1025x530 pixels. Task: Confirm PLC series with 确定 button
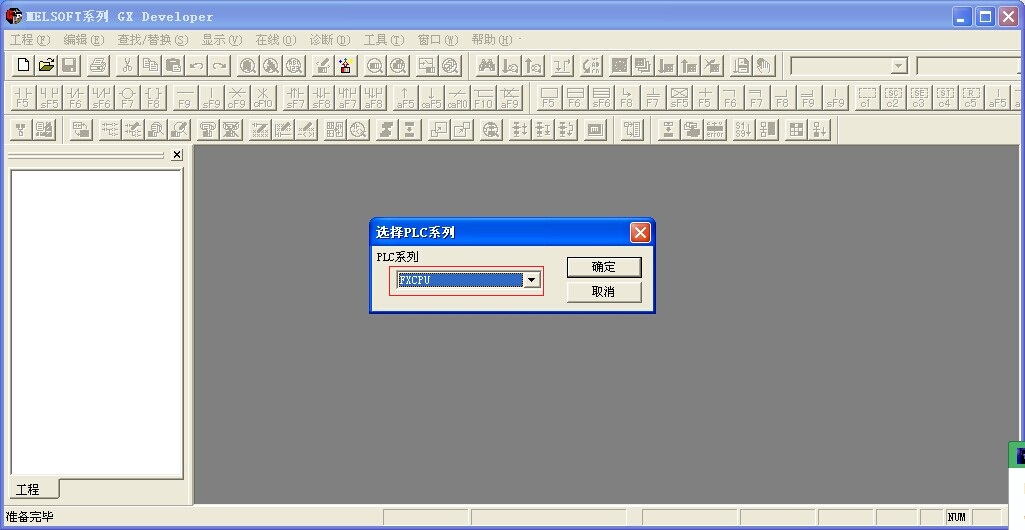click(604, 267)
